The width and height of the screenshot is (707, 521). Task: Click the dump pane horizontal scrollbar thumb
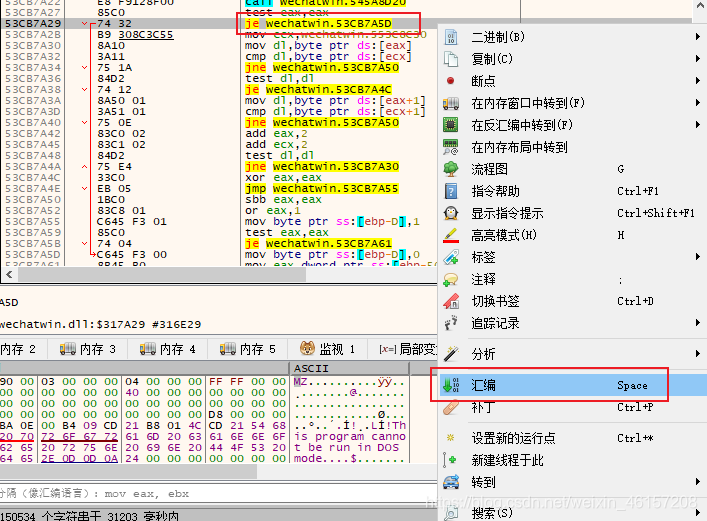pyautogui.click(x=128, y=471)
